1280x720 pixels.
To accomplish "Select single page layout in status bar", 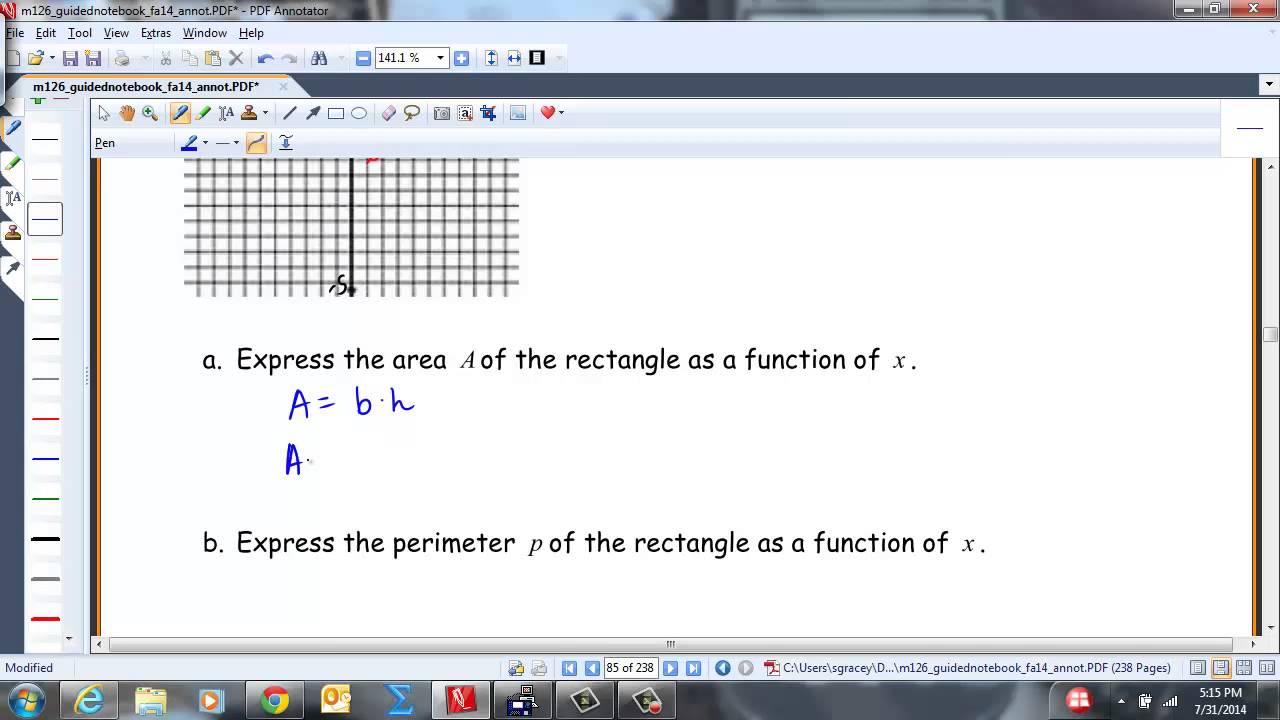I will 1198,668.
